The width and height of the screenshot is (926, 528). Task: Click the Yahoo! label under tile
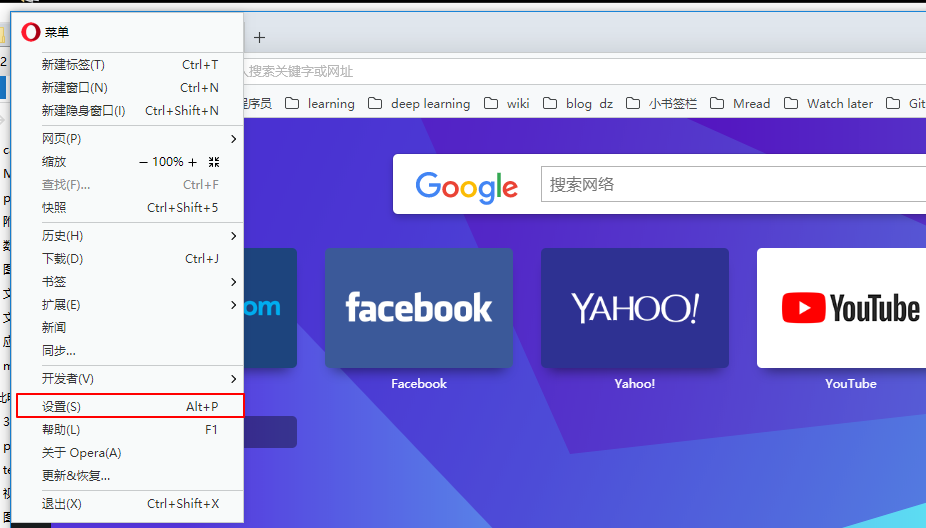pos(635,384)
